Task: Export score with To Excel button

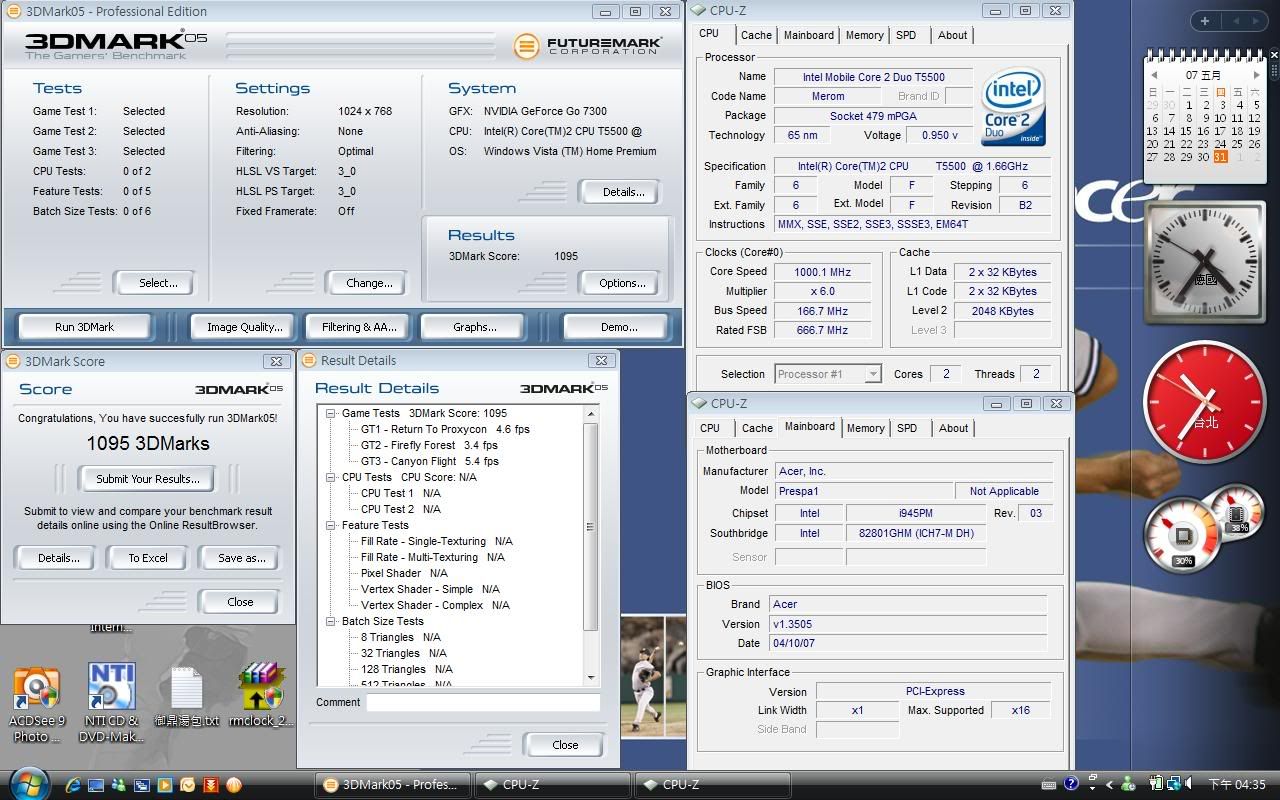Action: (148, 558)
